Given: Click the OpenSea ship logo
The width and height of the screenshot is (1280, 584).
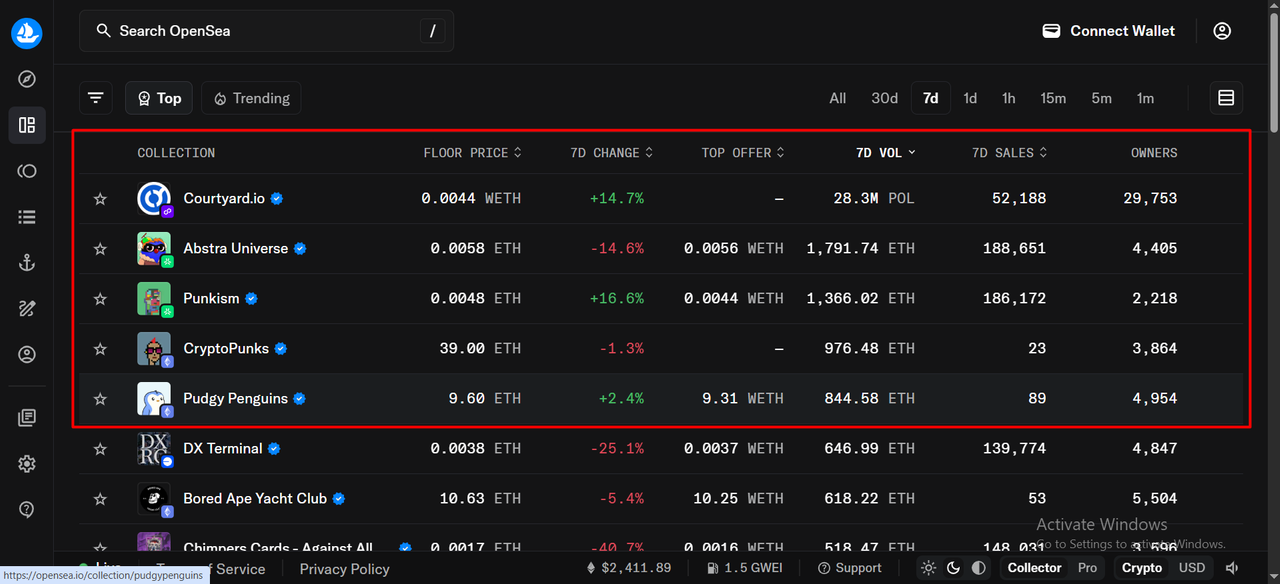Looking at the screenshot, I should pos(27,33).
